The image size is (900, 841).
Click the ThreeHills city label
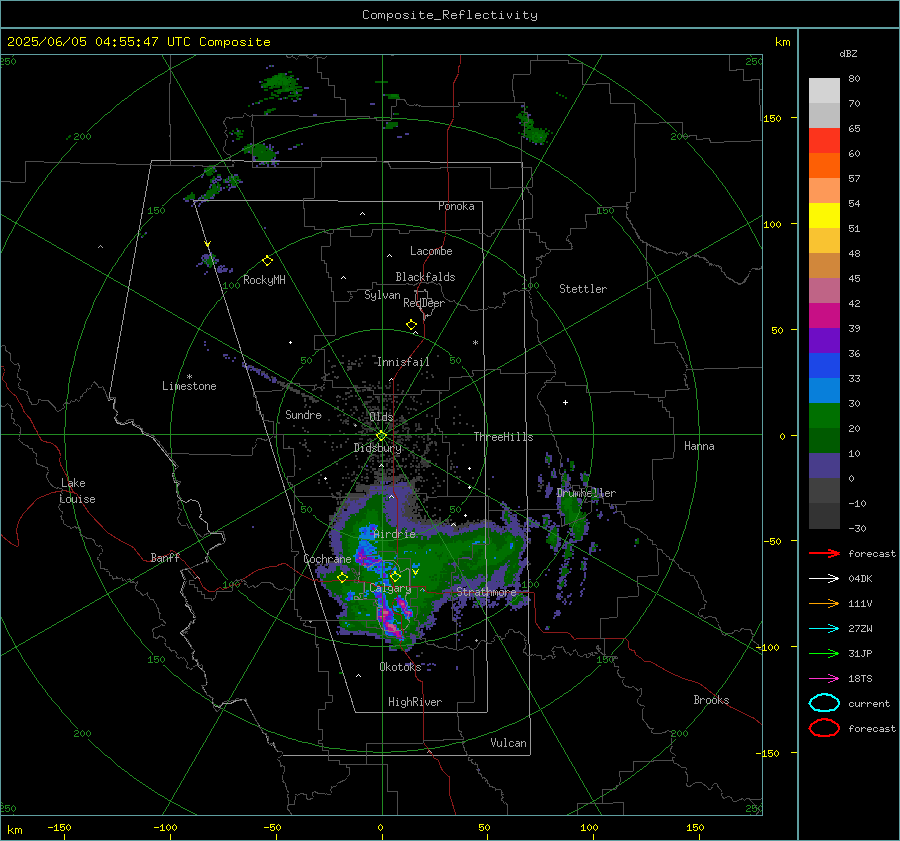503,437
